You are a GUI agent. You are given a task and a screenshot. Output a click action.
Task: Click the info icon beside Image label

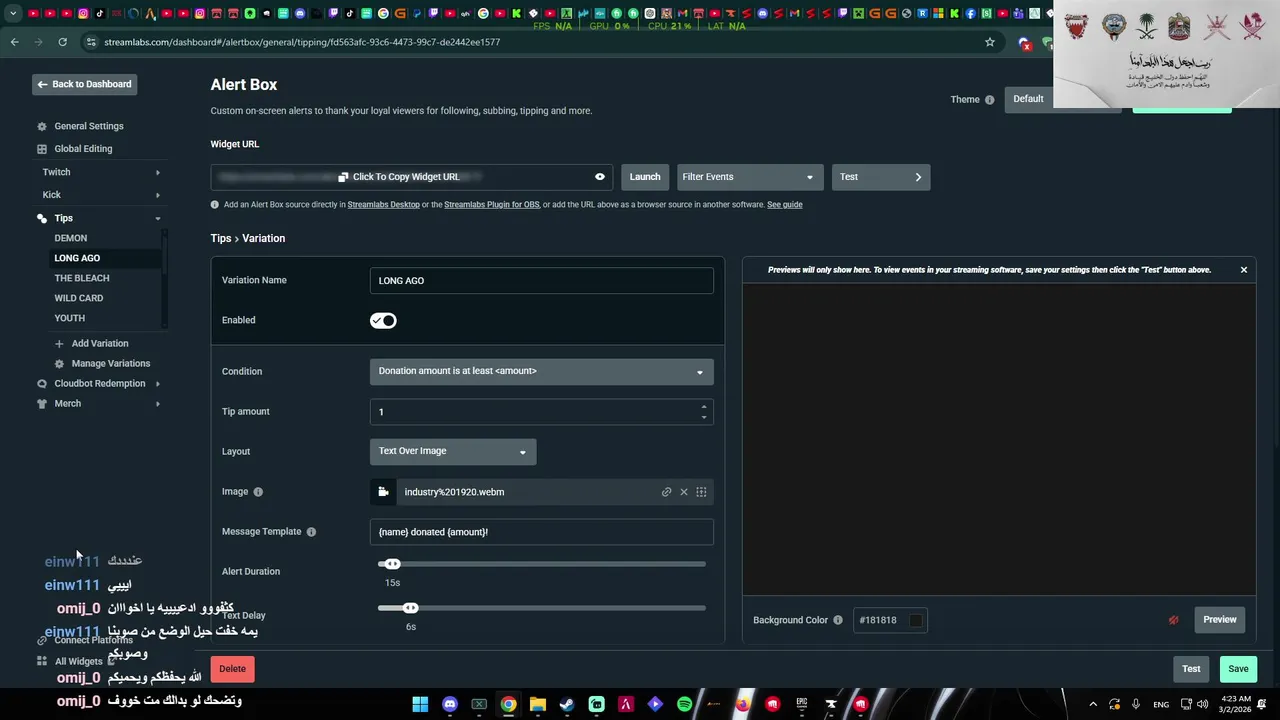click(258, 492)
